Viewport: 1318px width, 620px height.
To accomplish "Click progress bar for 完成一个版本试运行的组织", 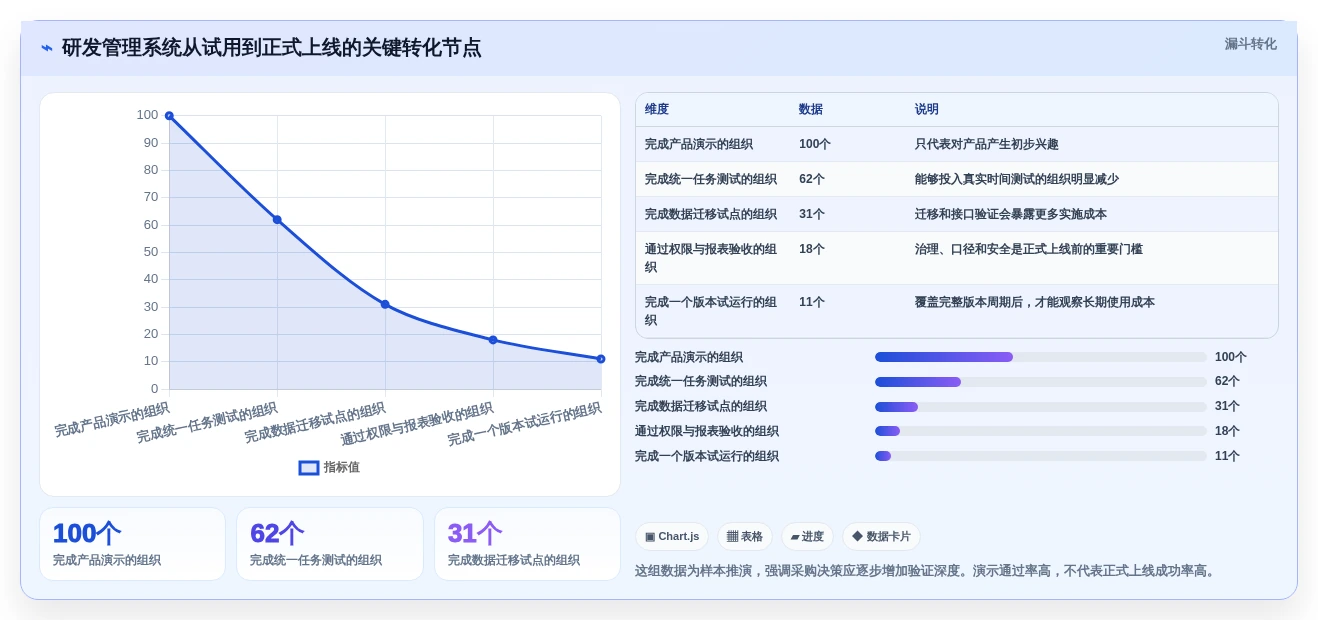I will pyautogui.click(x=1041, y=456).
